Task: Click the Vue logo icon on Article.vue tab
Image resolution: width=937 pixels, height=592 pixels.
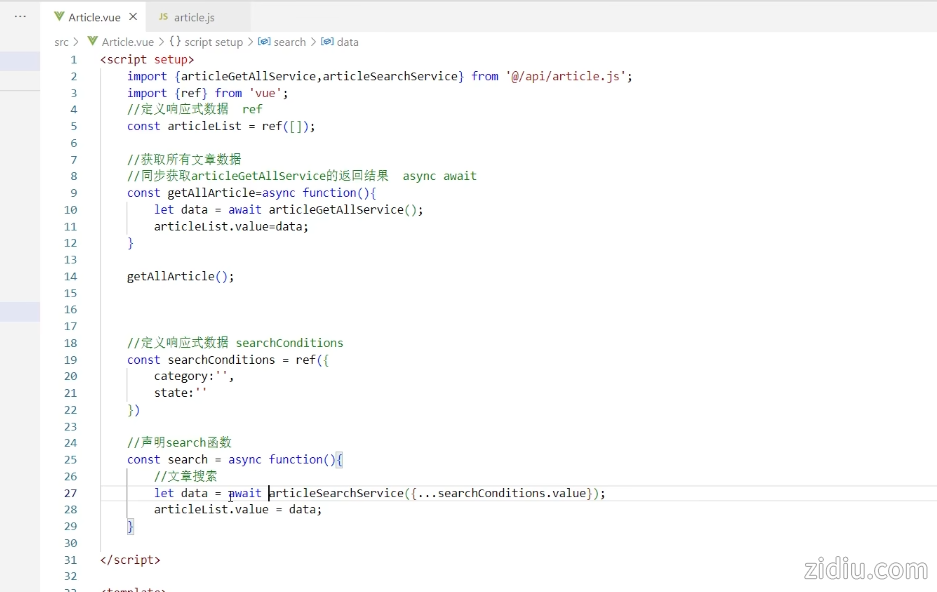Action: [59, 17]
